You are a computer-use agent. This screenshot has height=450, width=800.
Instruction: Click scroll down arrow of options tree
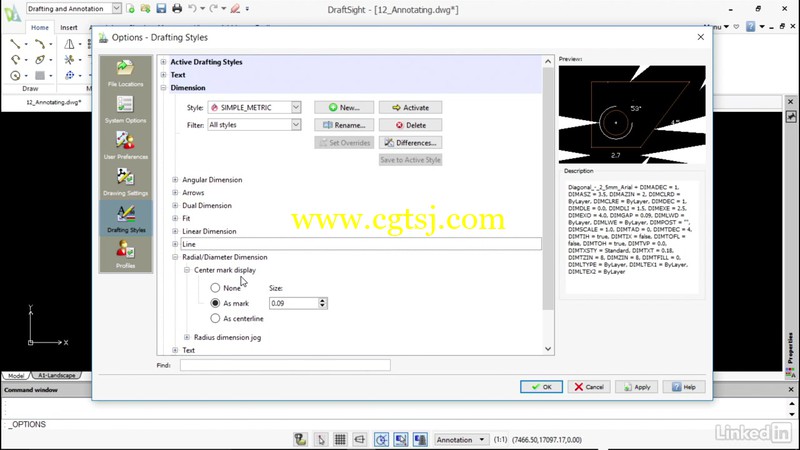pos(548,349)
